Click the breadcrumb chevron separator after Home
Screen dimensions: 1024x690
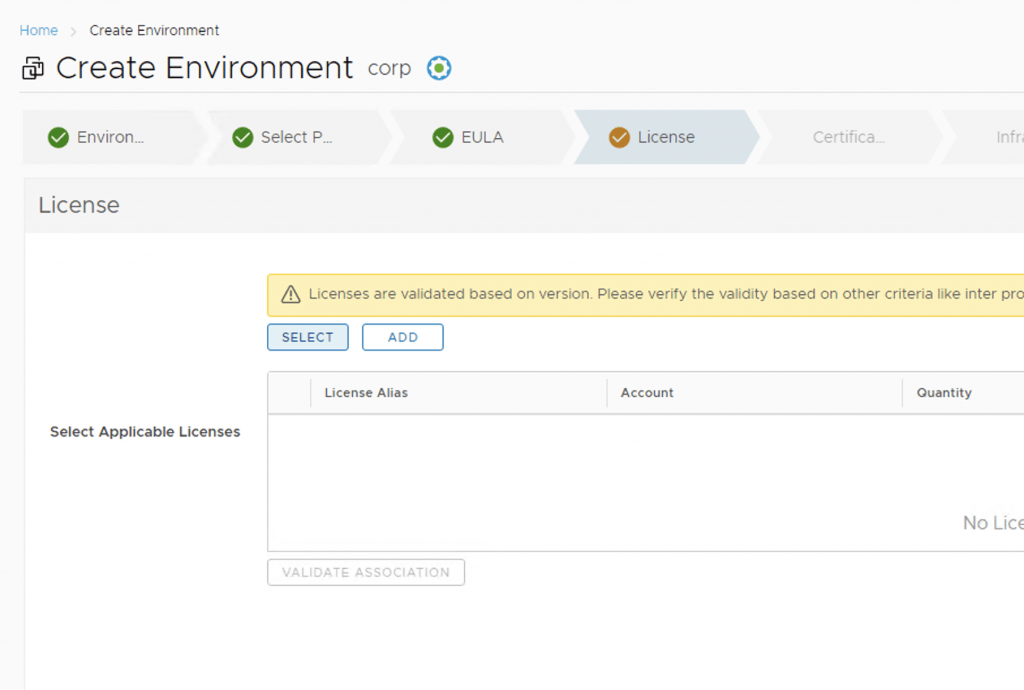tap(73, 31)
